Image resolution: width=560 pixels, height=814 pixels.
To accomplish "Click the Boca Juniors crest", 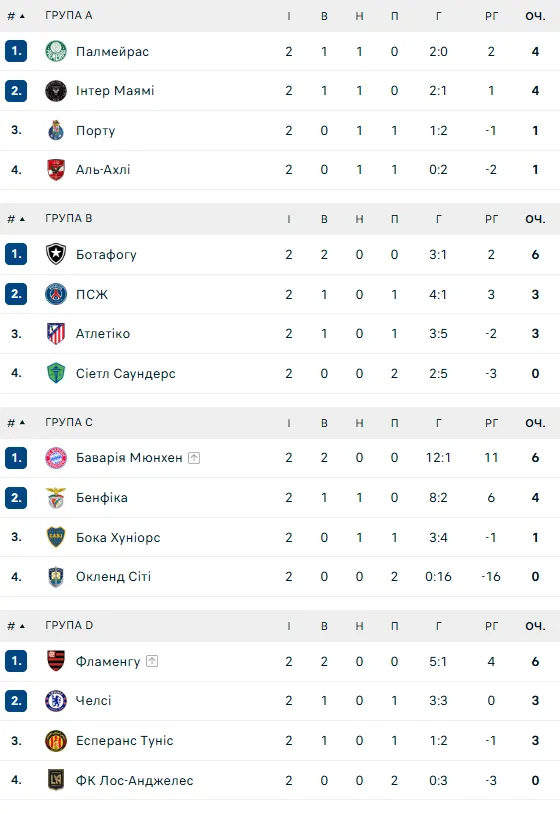I will pyautogui.click(x=56, y=537).
